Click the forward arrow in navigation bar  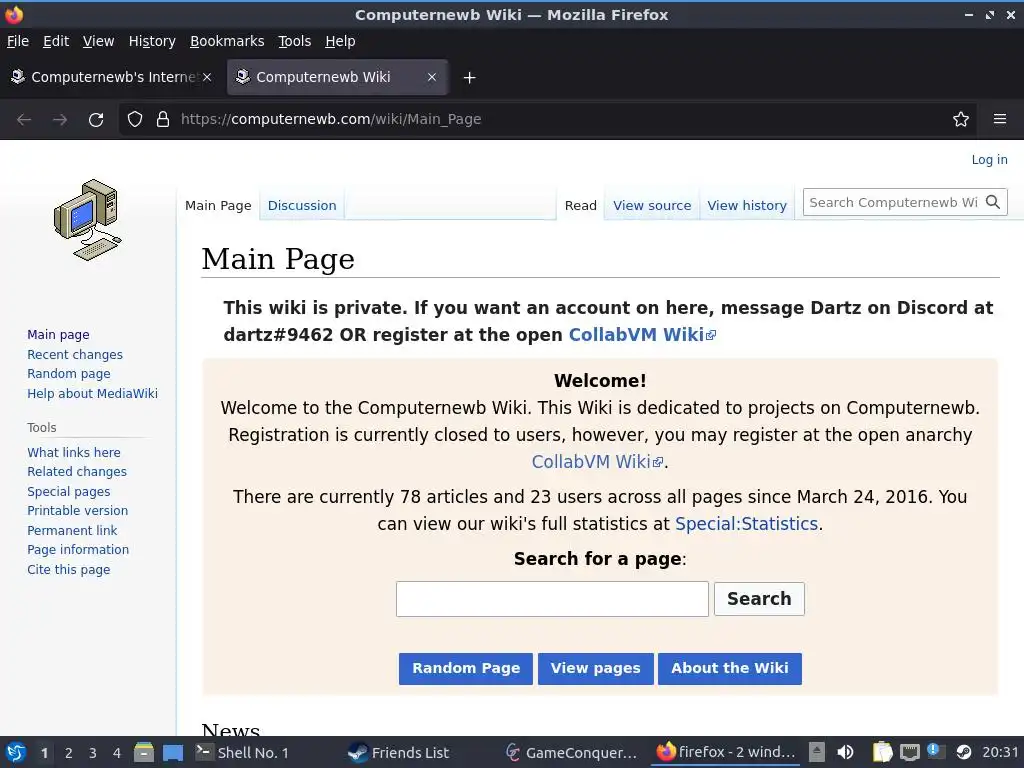pos(60,120)
